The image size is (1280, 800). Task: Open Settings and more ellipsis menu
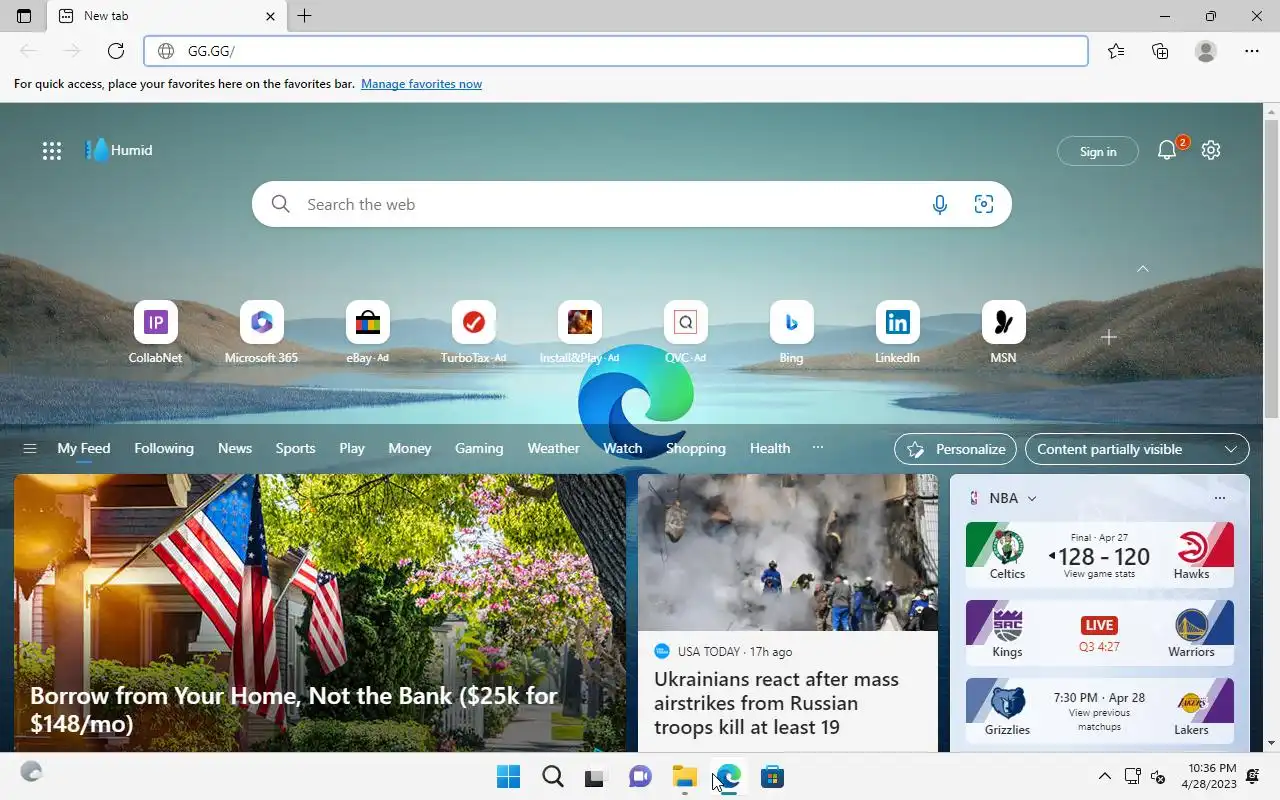[1252, 51]
